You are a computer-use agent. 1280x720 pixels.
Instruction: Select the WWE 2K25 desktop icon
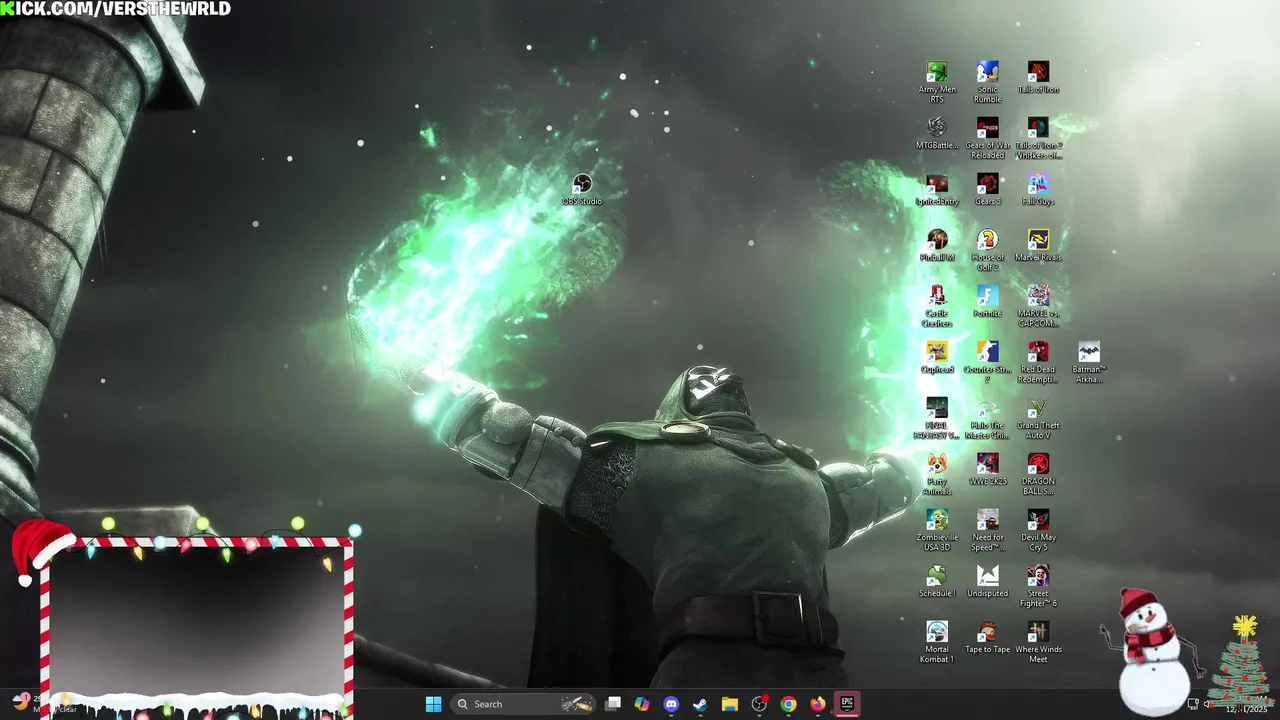point(987,469)
